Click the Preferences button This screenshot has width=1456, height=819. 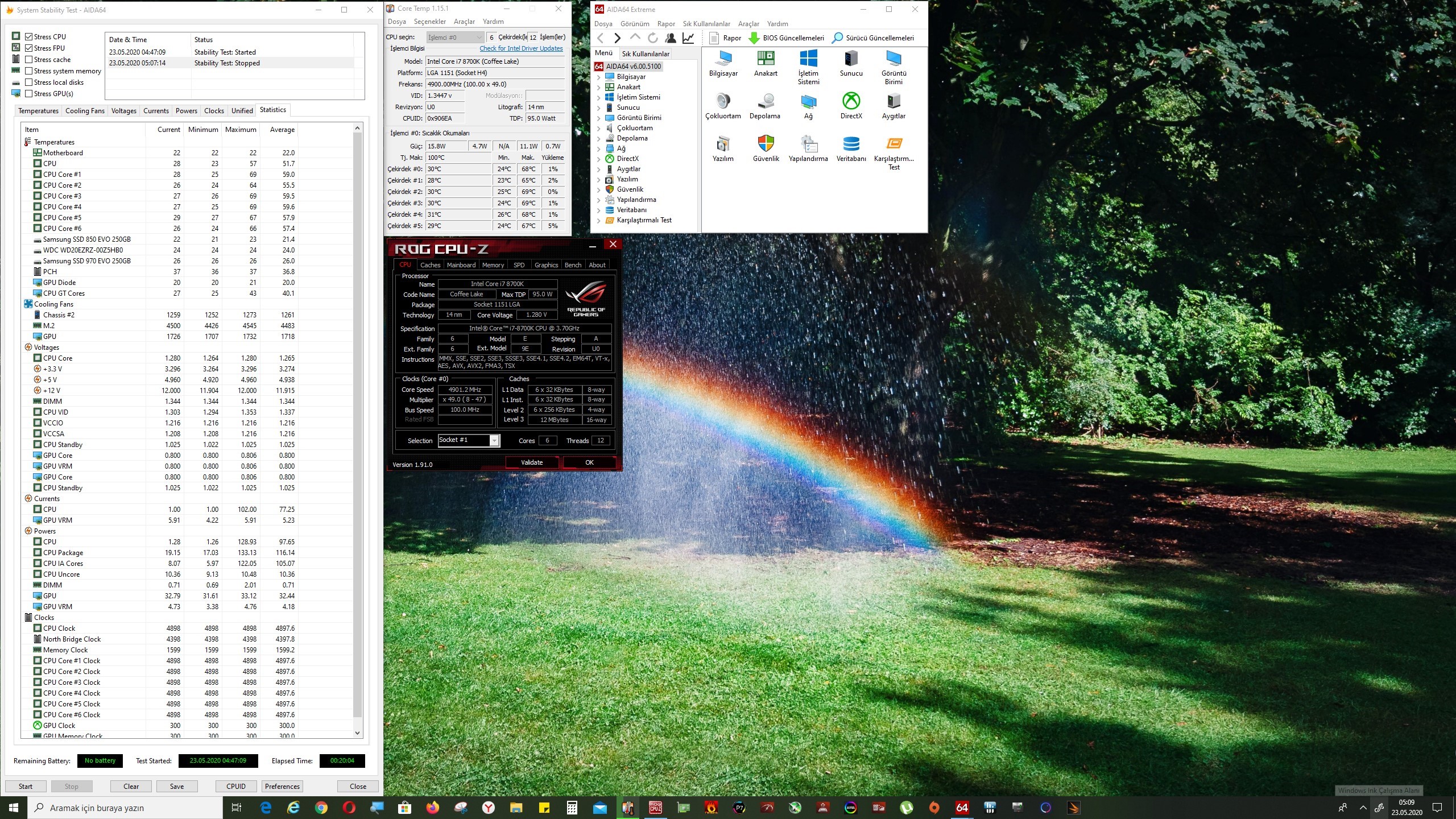coord(282,786)
